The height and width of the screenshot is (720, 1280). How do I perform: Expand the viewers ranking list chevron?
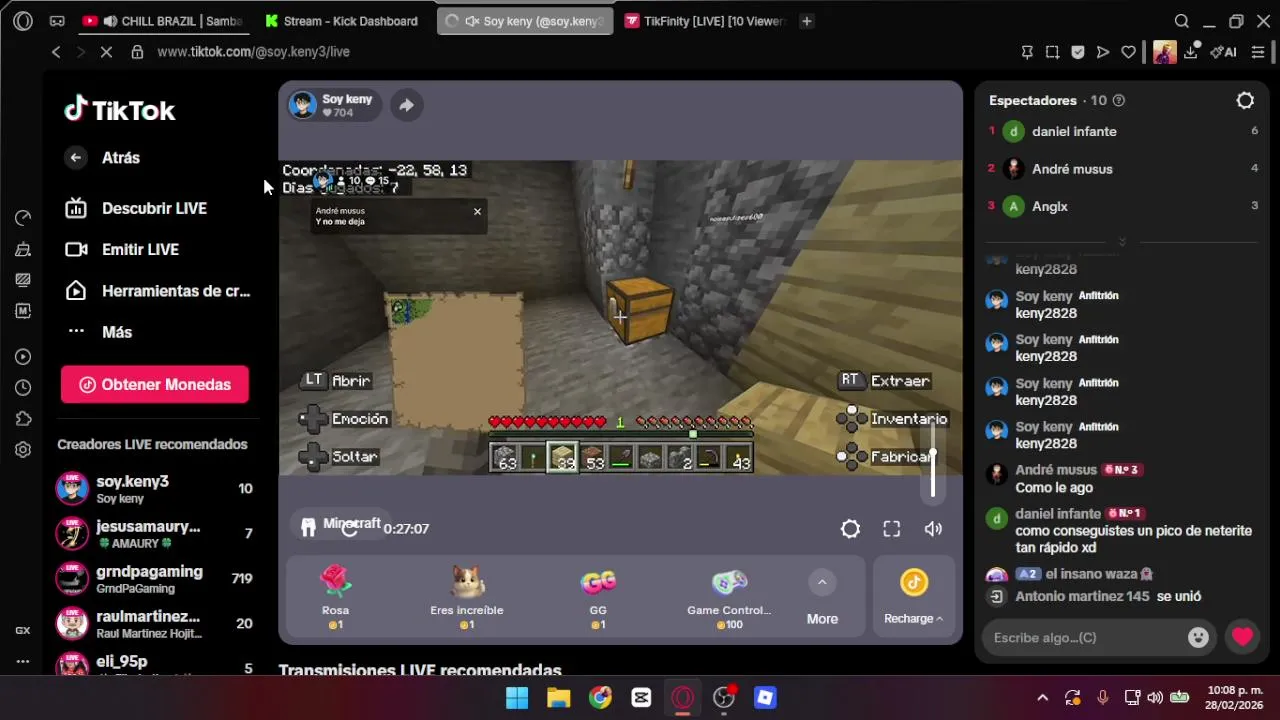[x=1122, y=242]
